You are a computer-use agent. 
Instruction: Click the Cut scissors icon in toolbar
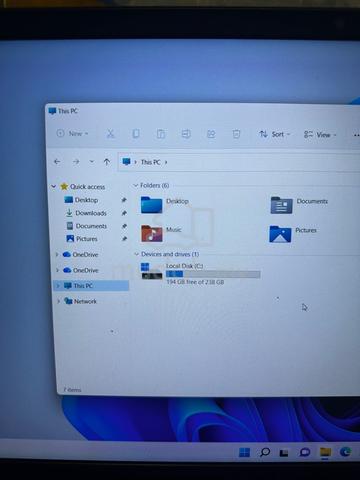point(110,134)
